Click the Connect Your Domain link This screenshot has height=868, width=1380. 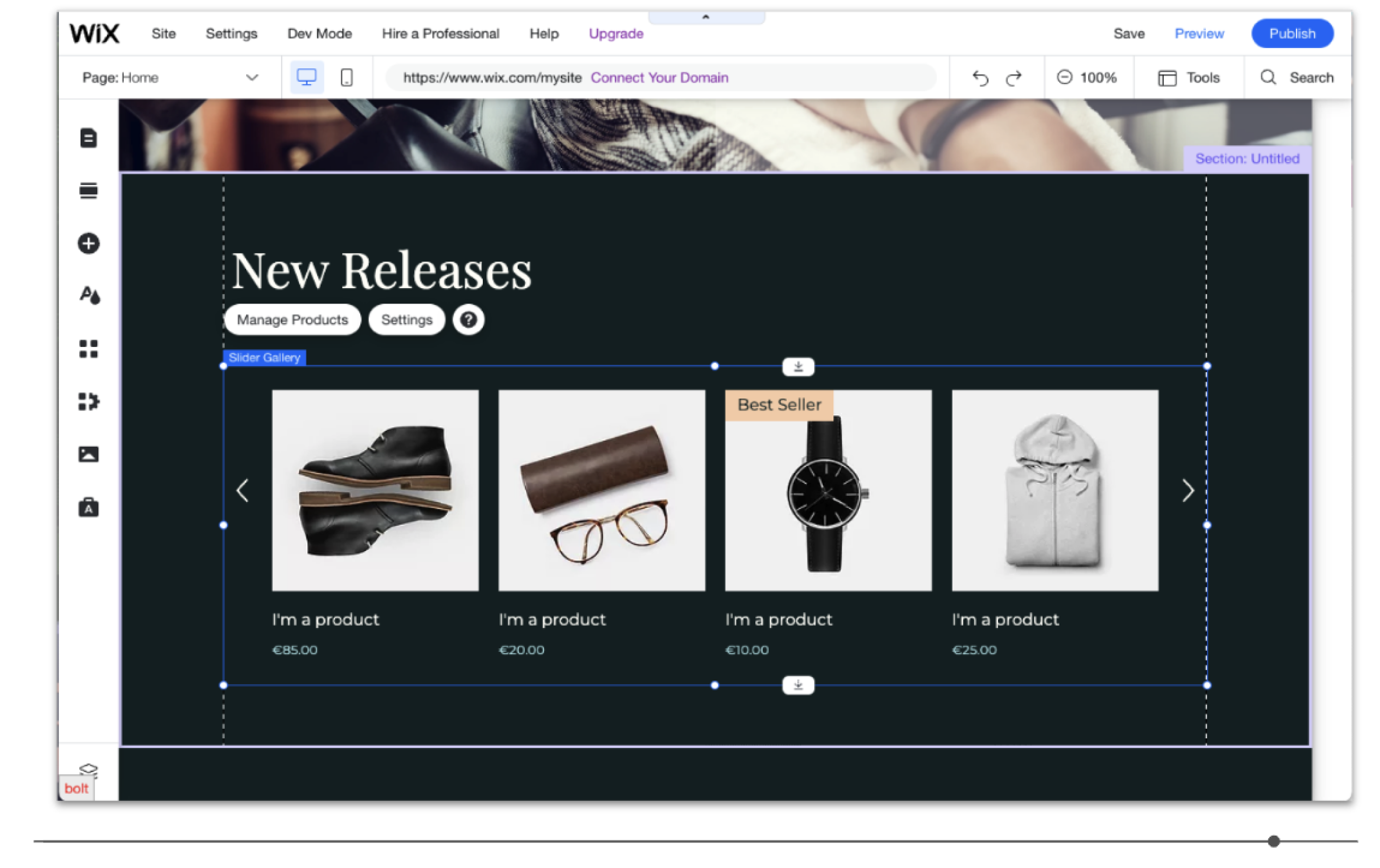tap(659, 77)
